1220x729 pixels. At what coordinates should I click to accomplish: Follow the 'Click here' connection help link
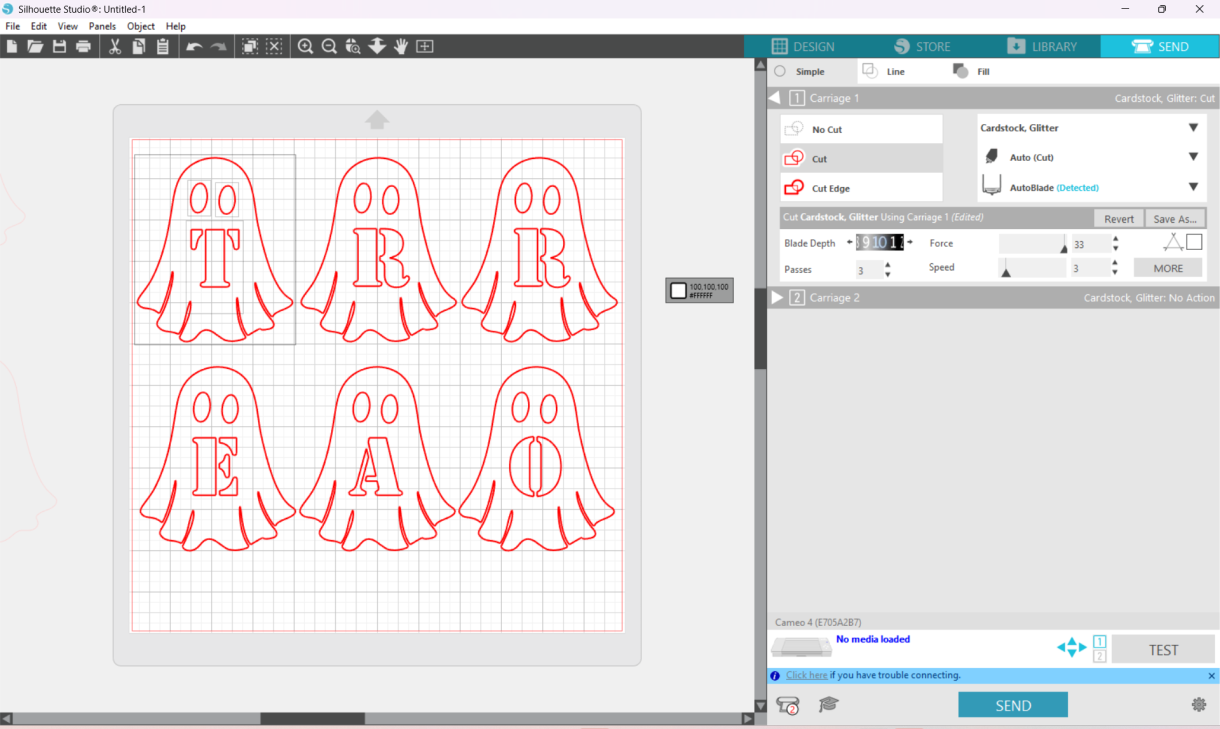point(807,676)
